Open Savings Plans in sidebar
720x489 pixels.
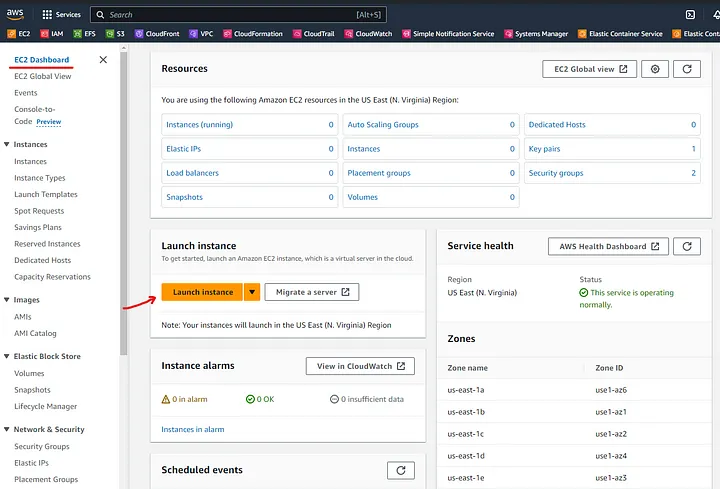[x=38, y=227]
